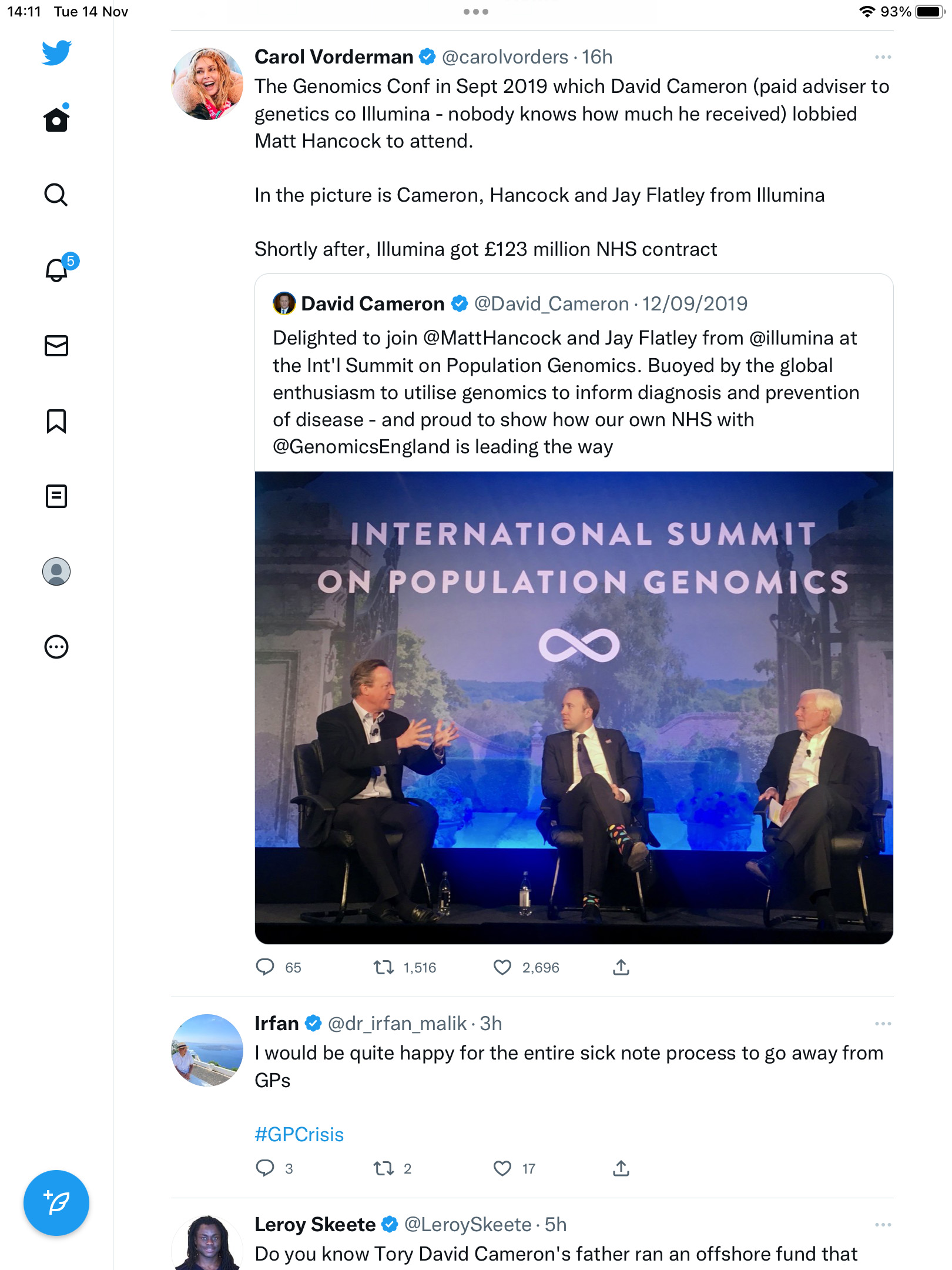The image size is (952, 1270).
Task: Like Irfan's sick note tweet
Action: tap(502, 1168)
